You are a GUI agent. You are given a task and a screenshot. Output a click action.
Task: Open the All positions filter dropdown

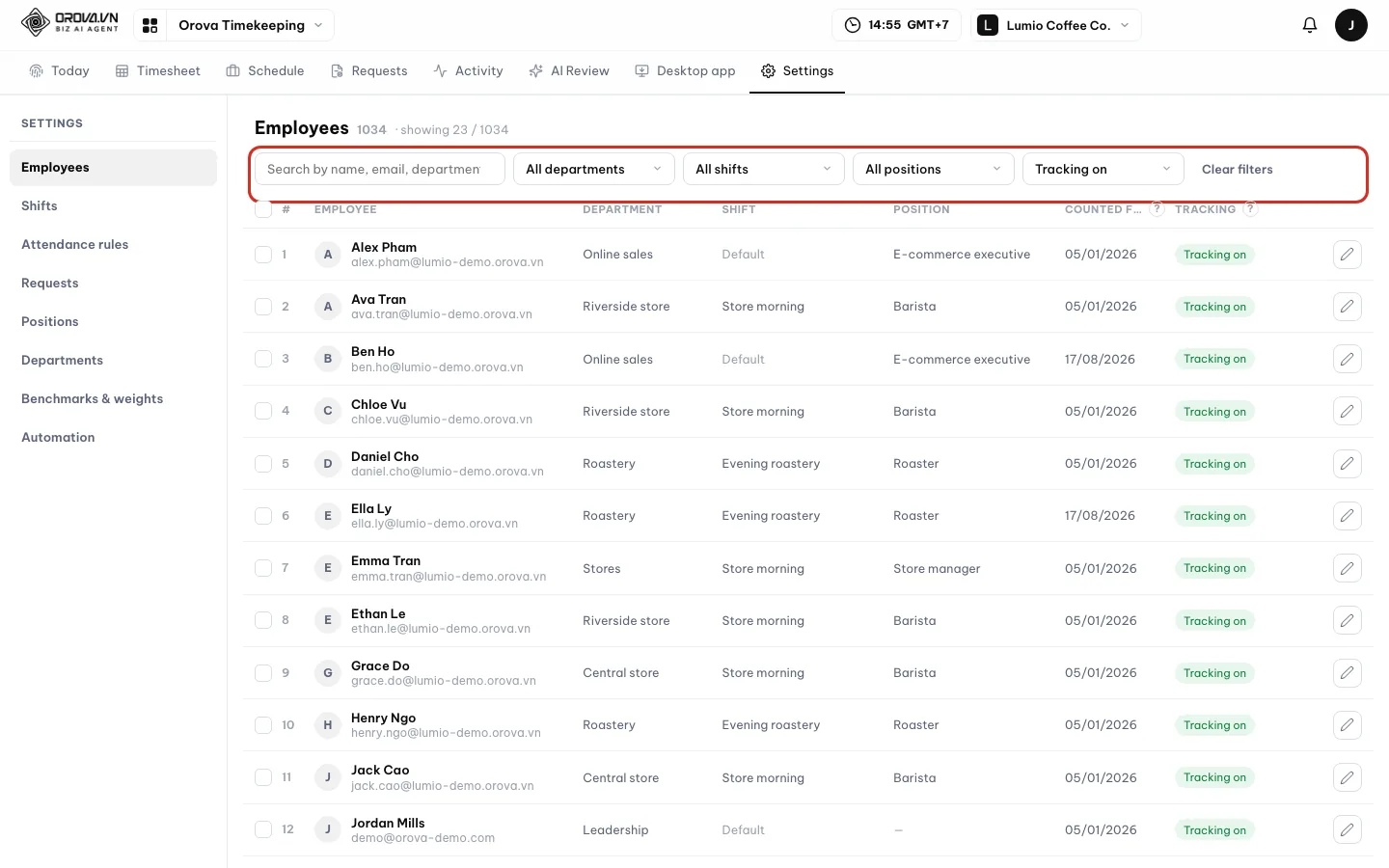coord(934,169)
